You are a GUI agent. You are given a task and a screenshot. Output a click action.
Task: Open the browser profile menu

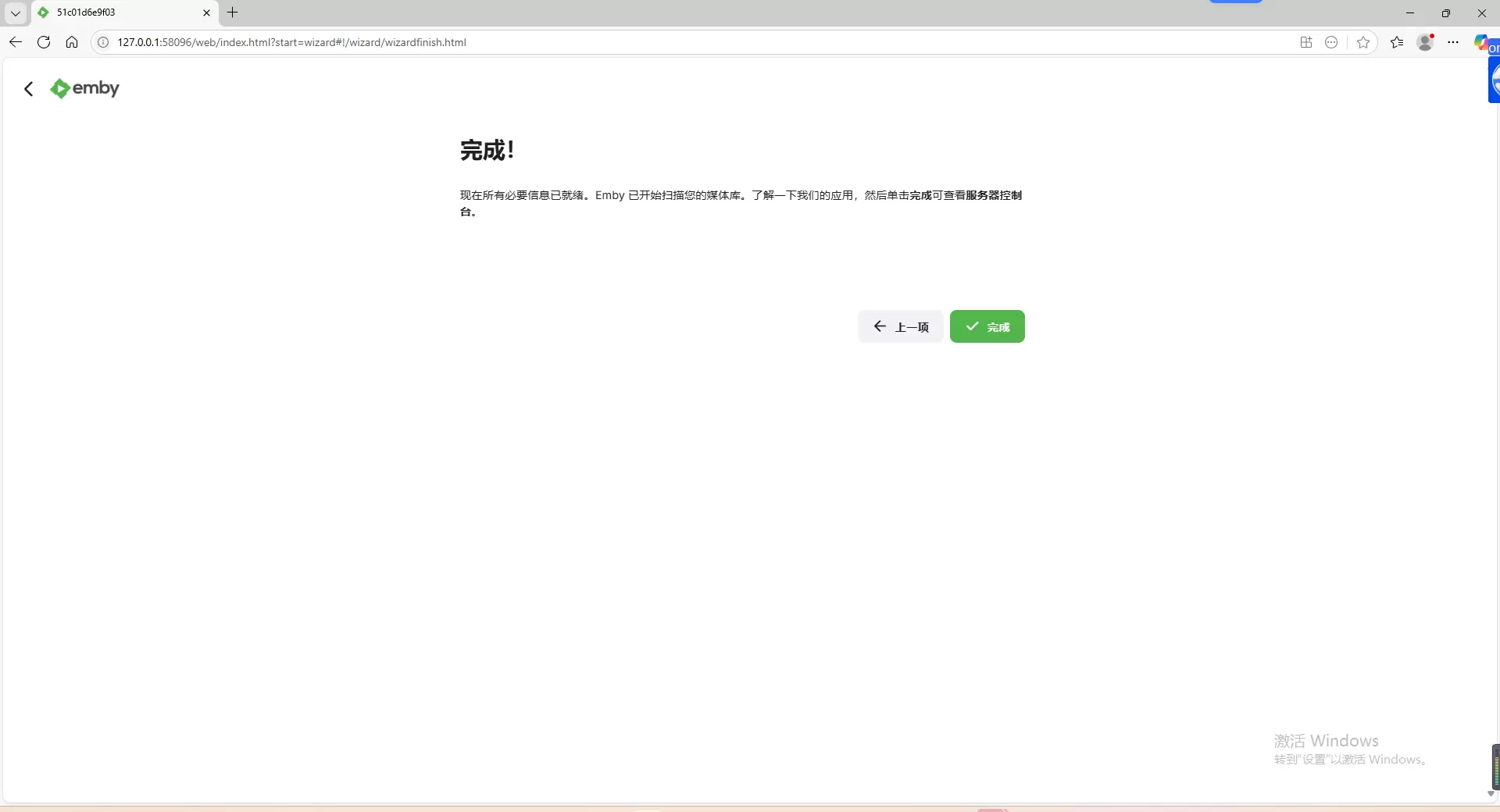pyautogui.click(x=1425, y=42)
